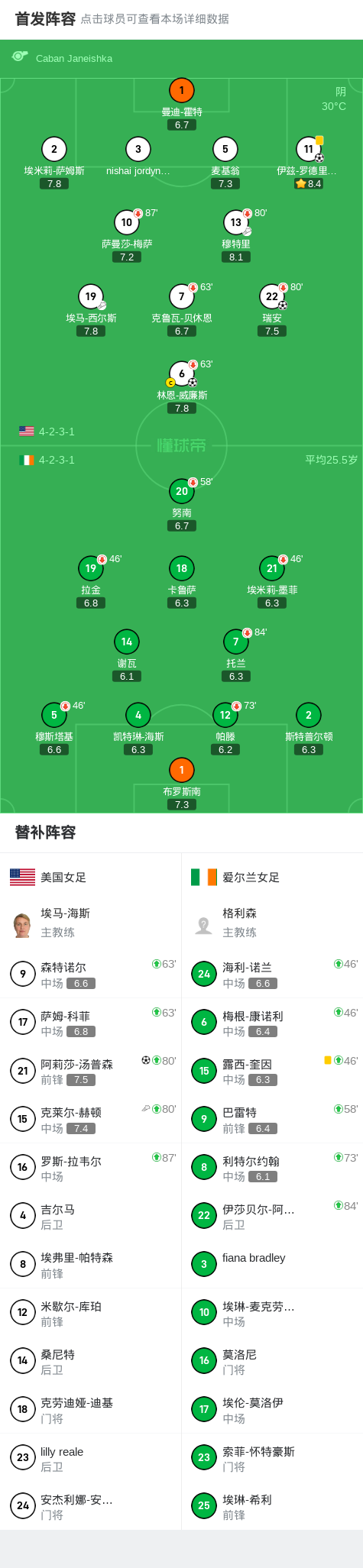This screenshot has width=363, height=1568.
Task: Tap the USA flag formation 4-2-3-1
Action: (x=47, y=432)
